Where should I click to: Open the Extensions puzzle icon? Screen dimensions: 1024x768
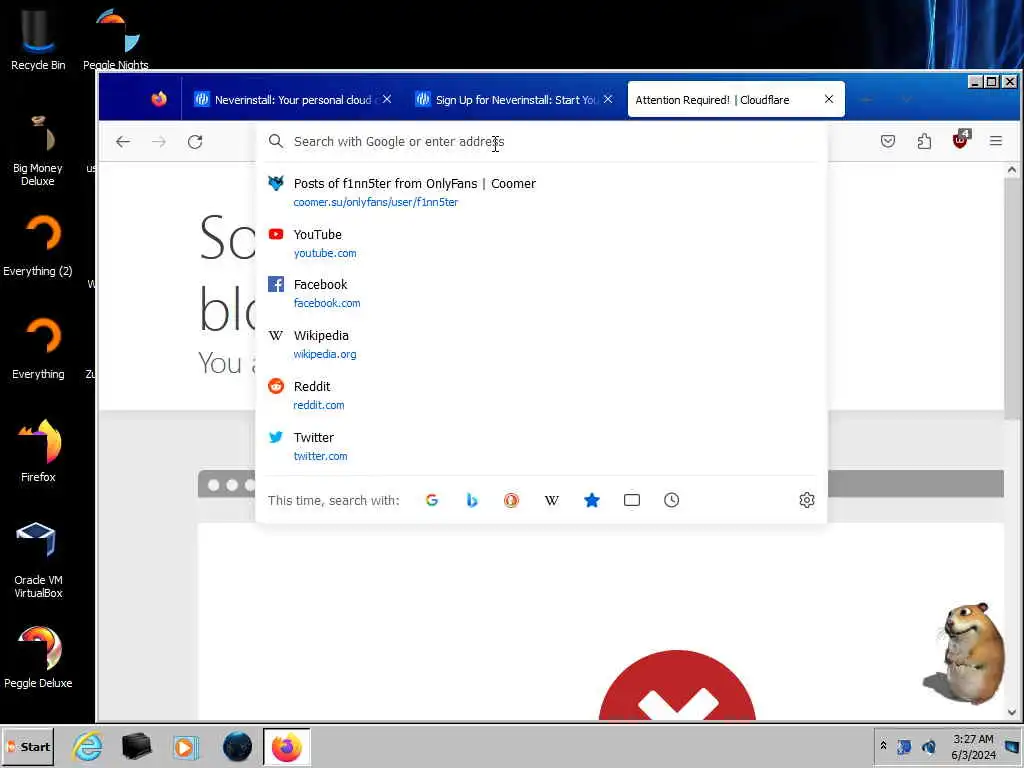pos(924,141)
